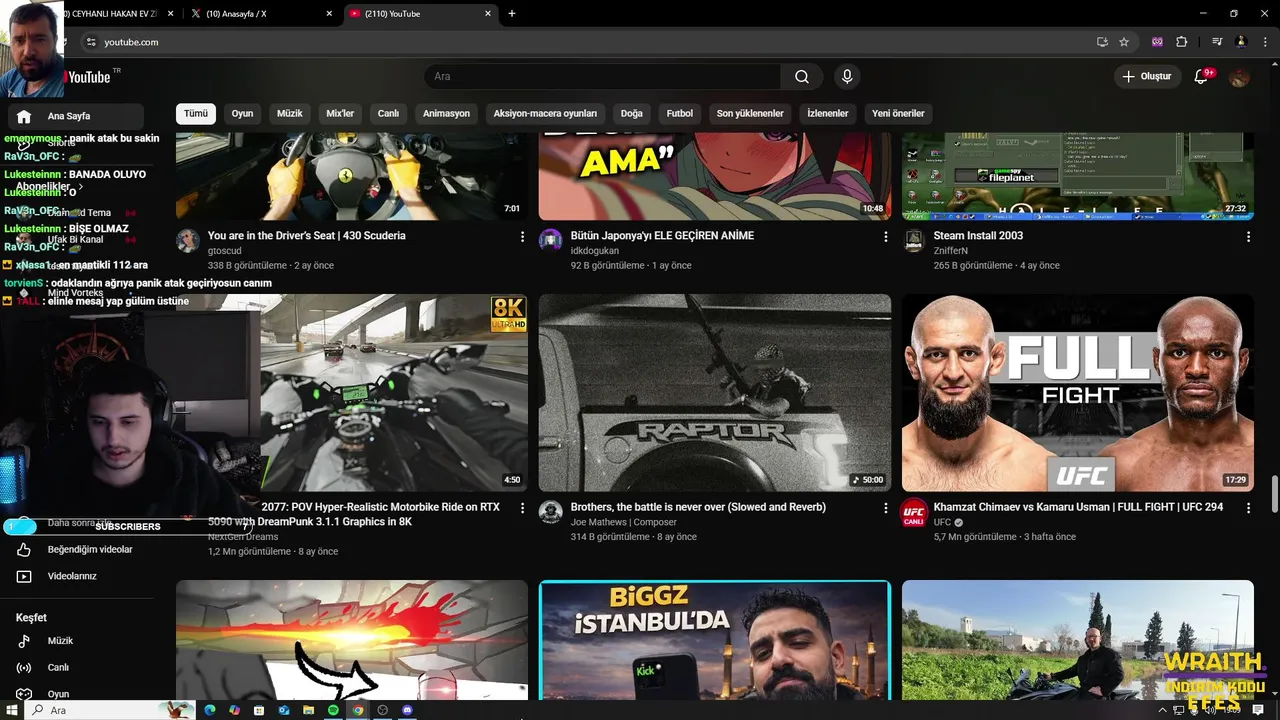Viewport: 1280px width, 720px height.
Task: Open UFC channel avatar
Action: (914, 511)
